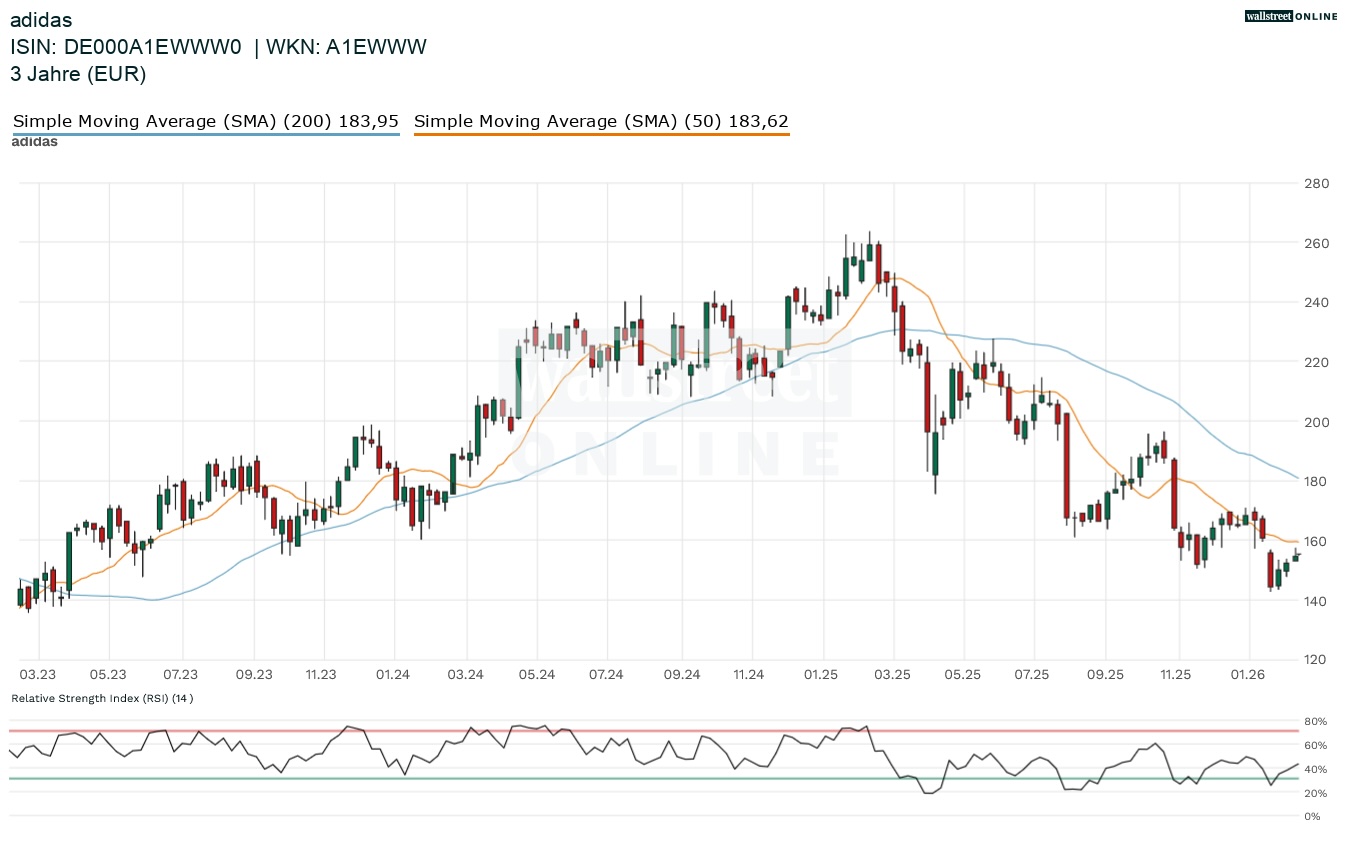Click the 280 price axis label
This screenshot has width=1349, height=843.
point(1316,183)
